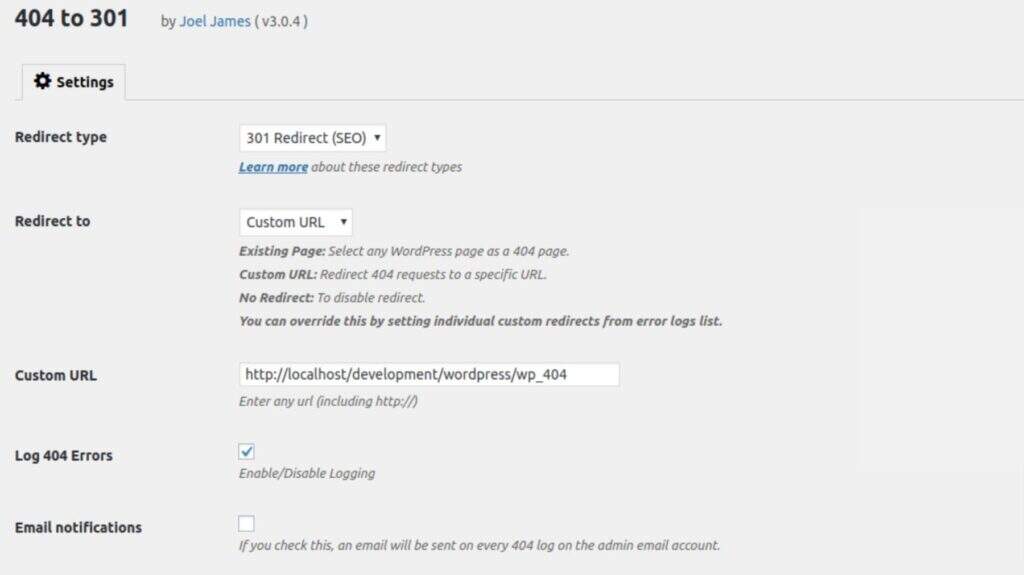Follow the Learn more link
The image size is (1024, 575).
pyautogui.click(x=273, y=167)
